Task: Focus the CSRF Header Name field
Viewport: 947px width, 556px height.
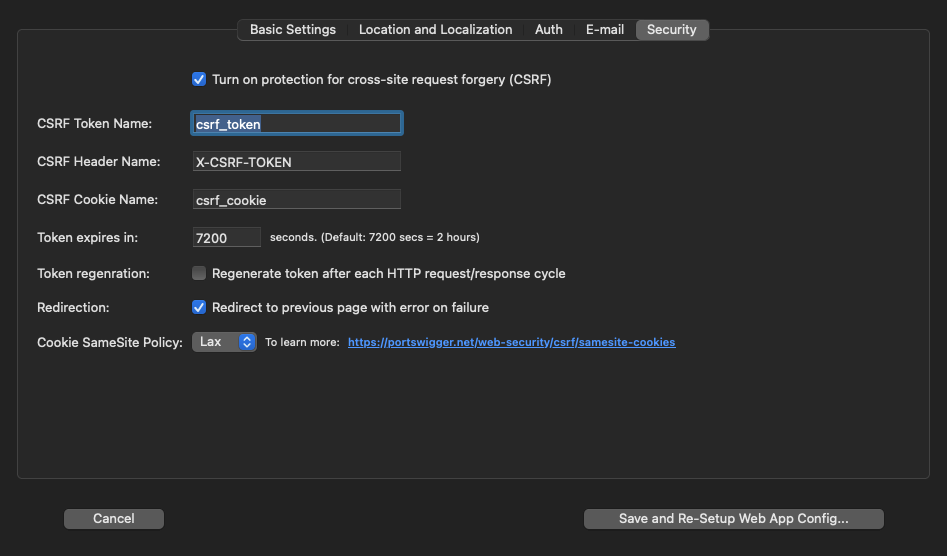Action: coord(296,161)
